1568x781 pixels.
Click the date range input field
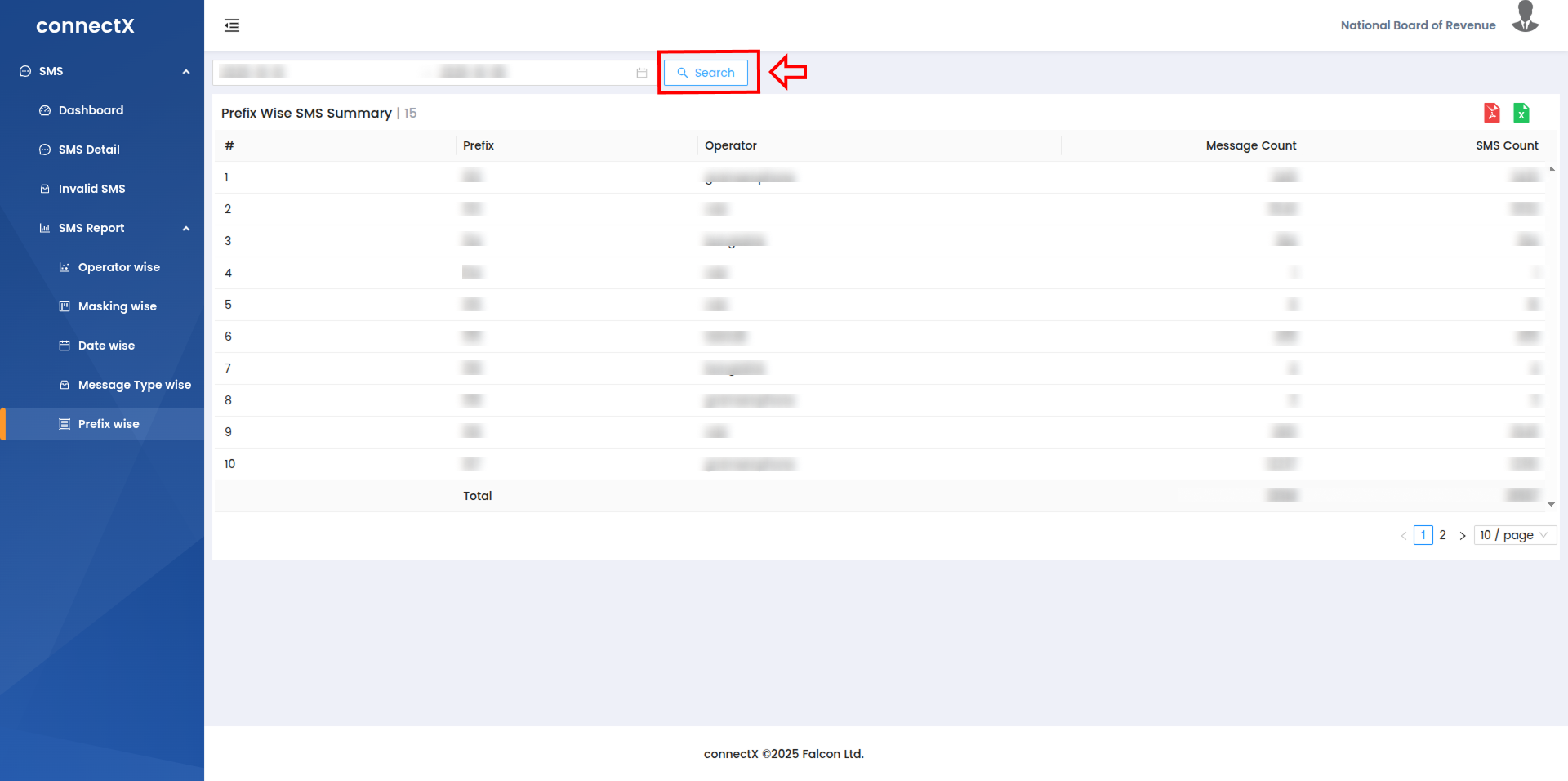425,73
